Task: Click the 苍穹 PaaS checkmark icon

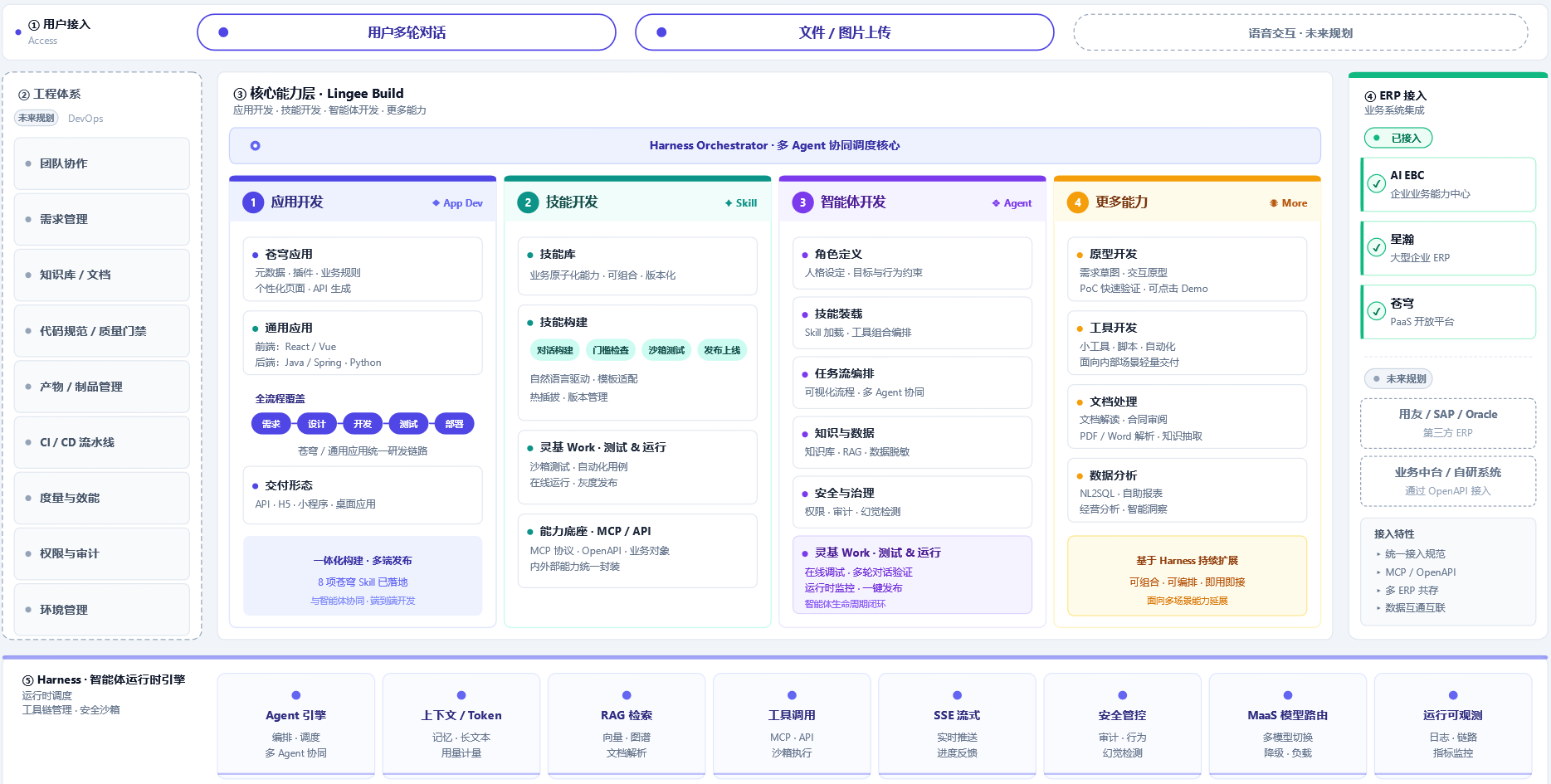Action: 1377,311
